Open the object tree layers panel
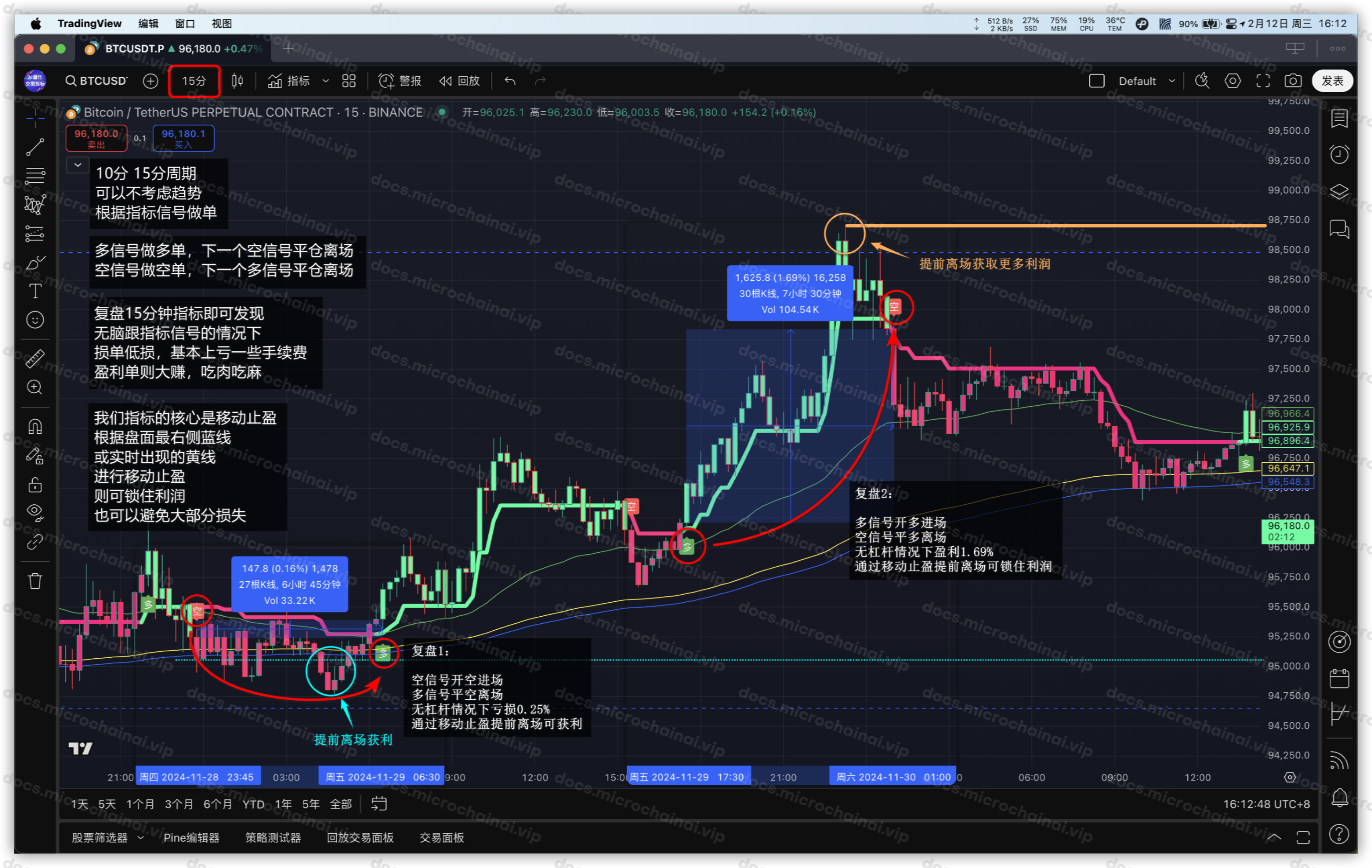The width and height of the screenshot is (1372, 868). tap(1339, 192)
